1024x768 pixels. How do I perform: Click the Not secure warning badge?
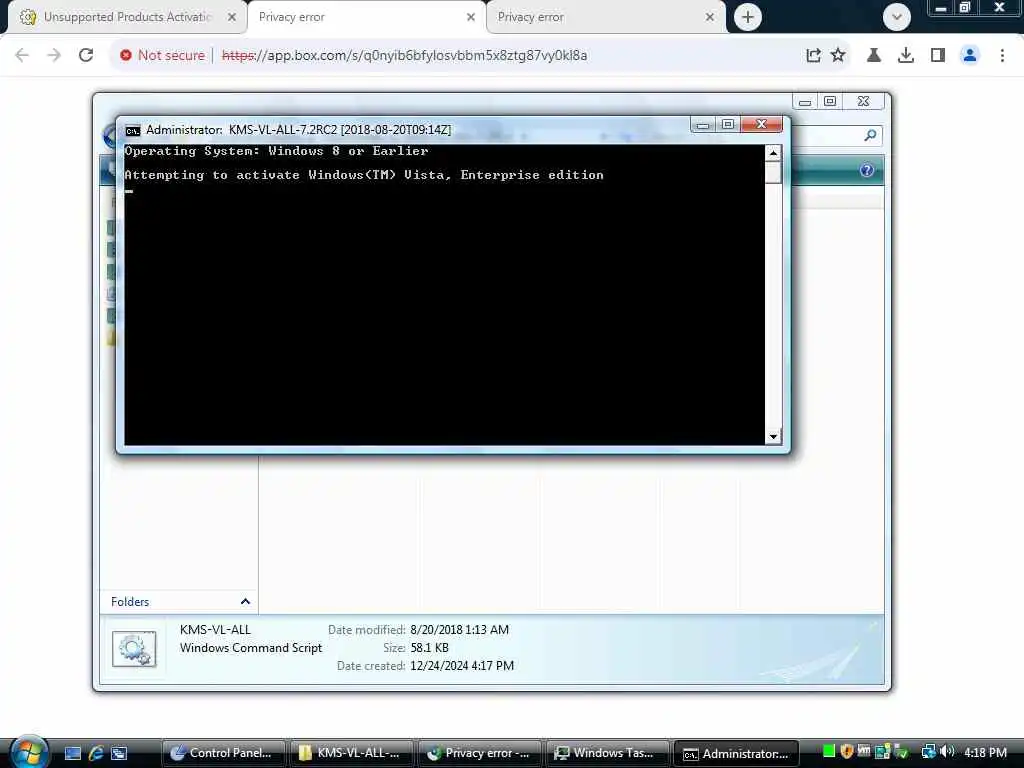163,56
